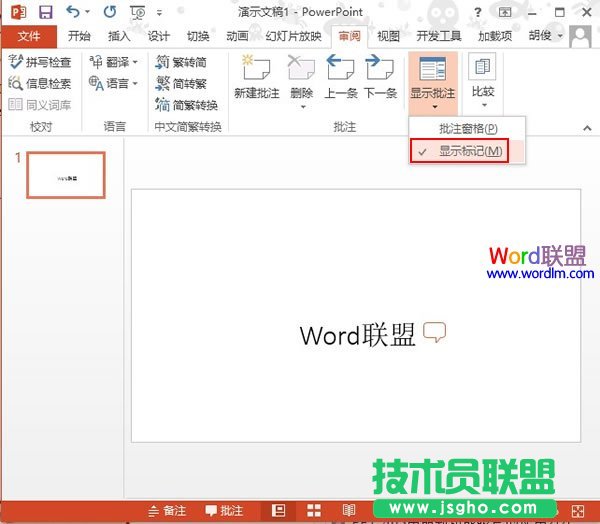Click the comment bubble on the slide
The image size is (600, 524).
(x=434, y=333)
